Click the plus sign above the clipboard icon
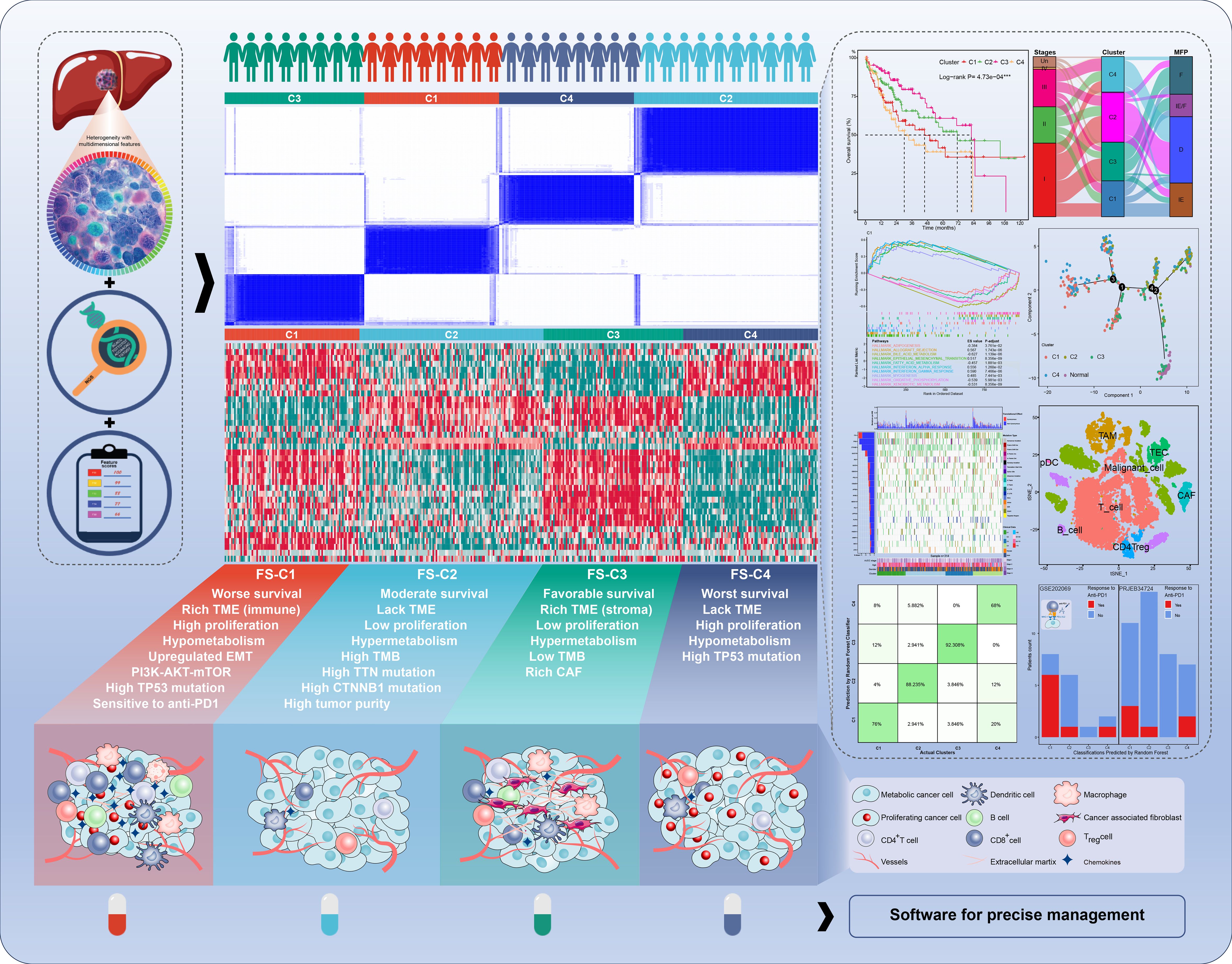This screenshot has width=1232, height=964. pyautogui.click(x=110, y=422)
